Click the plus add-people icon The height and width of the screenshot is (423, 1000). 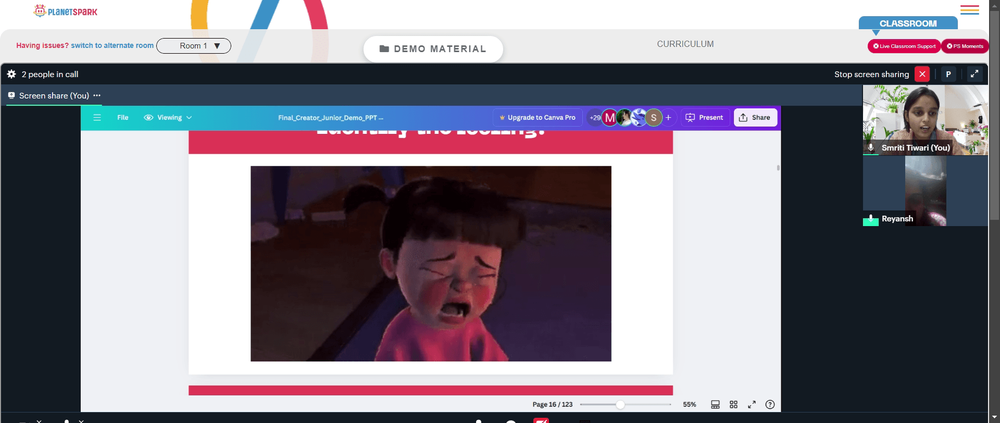pos(668,117)
